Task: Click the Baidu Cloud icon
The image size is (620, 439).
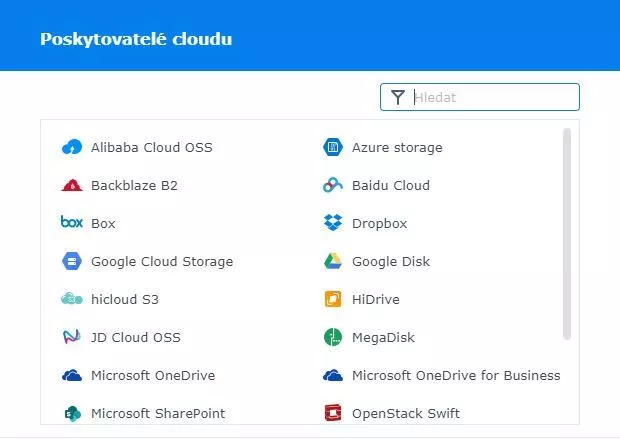Action: [x=333, y=185]
